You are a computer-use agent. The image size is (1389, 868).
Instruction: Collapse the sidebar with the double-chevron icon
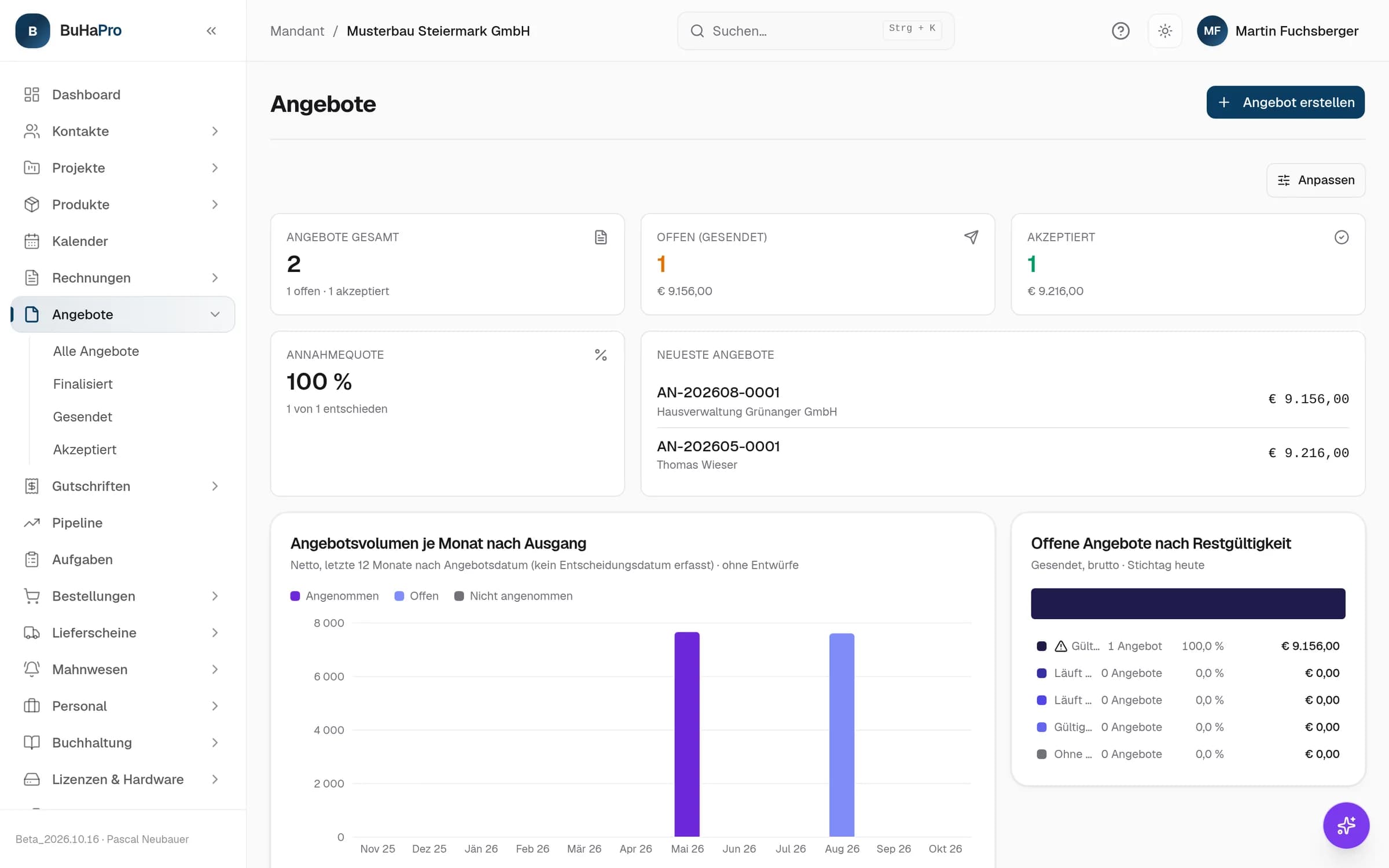(x=211, y=31)
